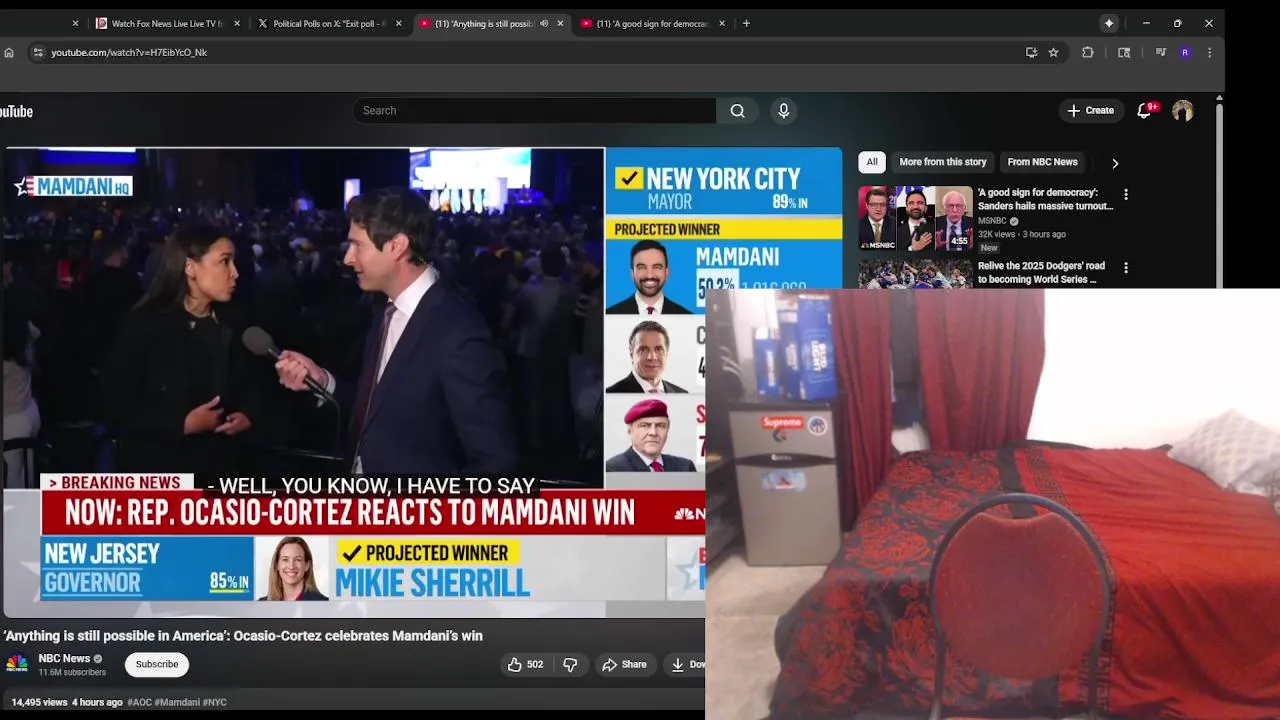
Task: Click the YouTube logo
Action: (x=16, y=112)
